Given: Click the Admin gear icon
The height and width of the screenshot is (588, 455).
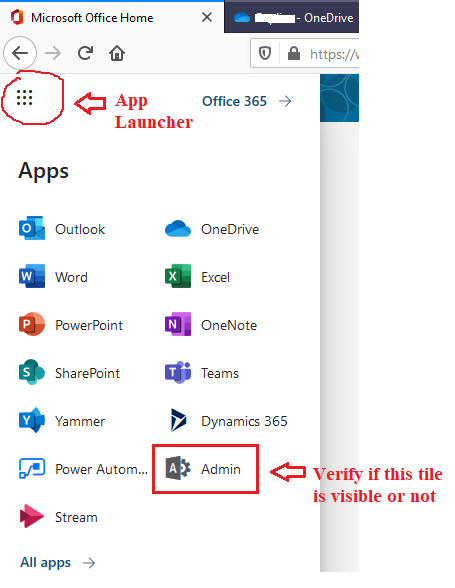Looking at the screenshot, I should 178,468.
